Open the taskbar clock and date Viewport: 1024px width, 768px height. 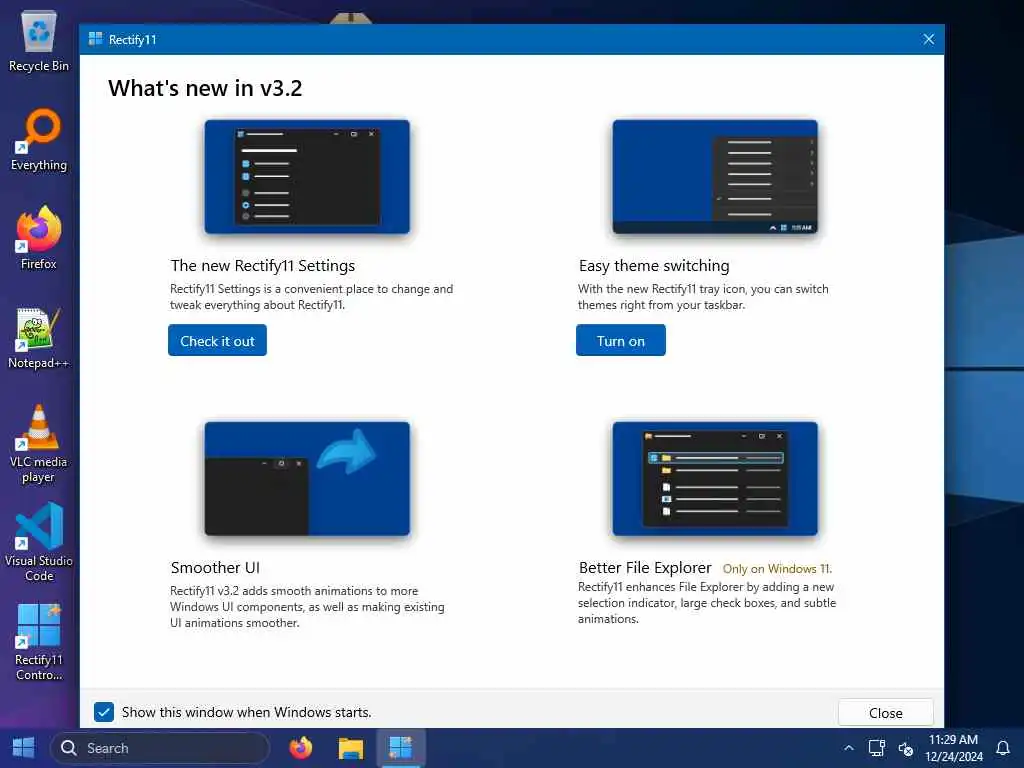coord(953,748)
